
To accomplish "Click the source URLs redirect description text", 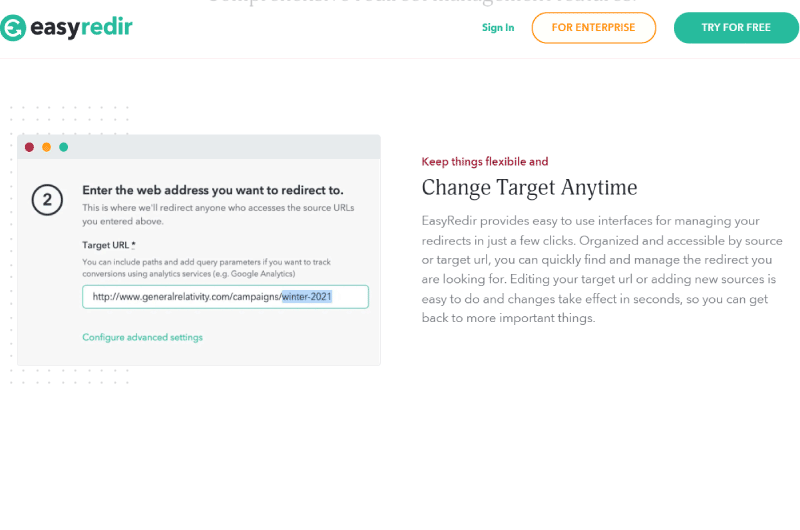I will 218,215.
